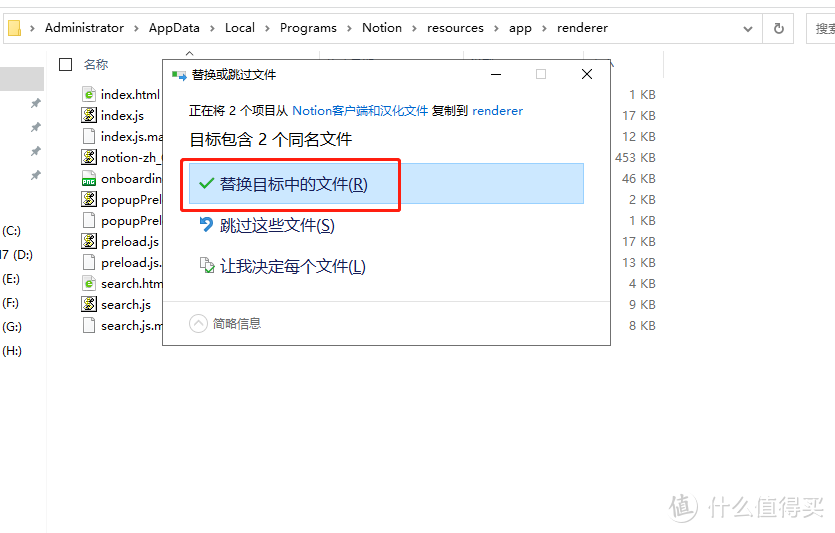
Task: Click the index.html file name
Action: click(x=130, y=95)
